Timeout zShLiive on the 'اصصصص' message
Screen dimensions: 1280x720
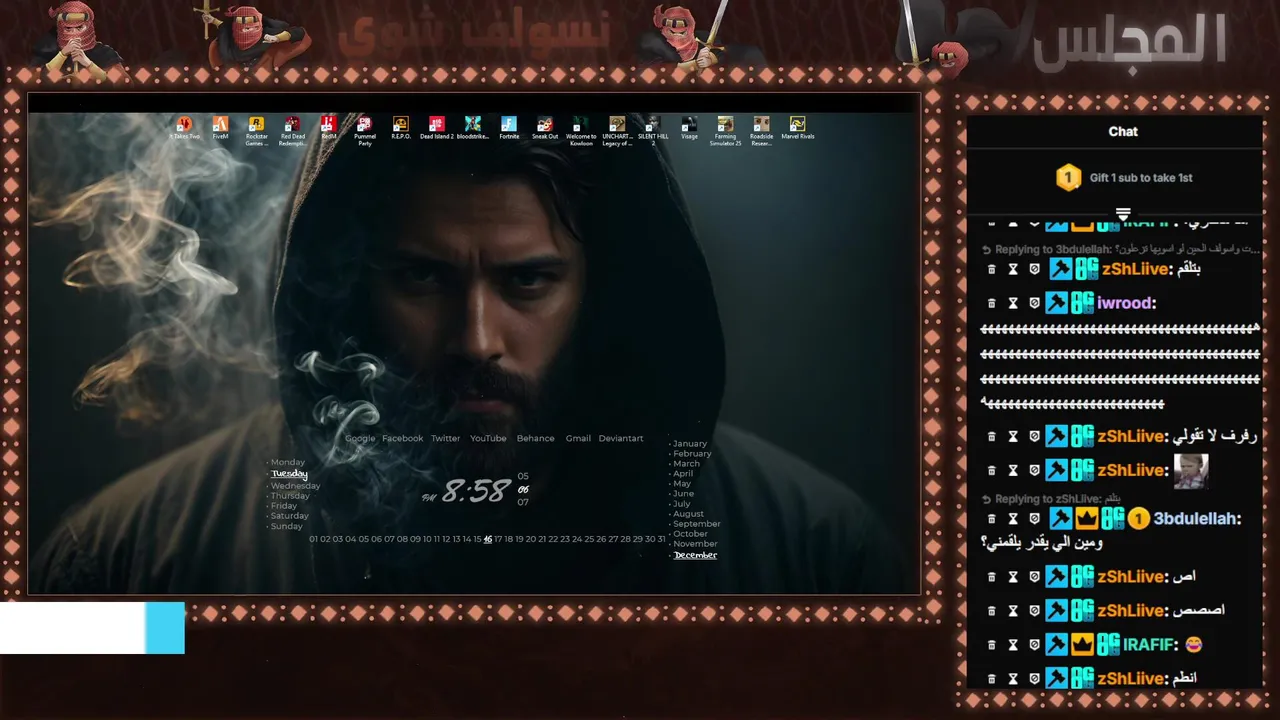[1013, 611]
